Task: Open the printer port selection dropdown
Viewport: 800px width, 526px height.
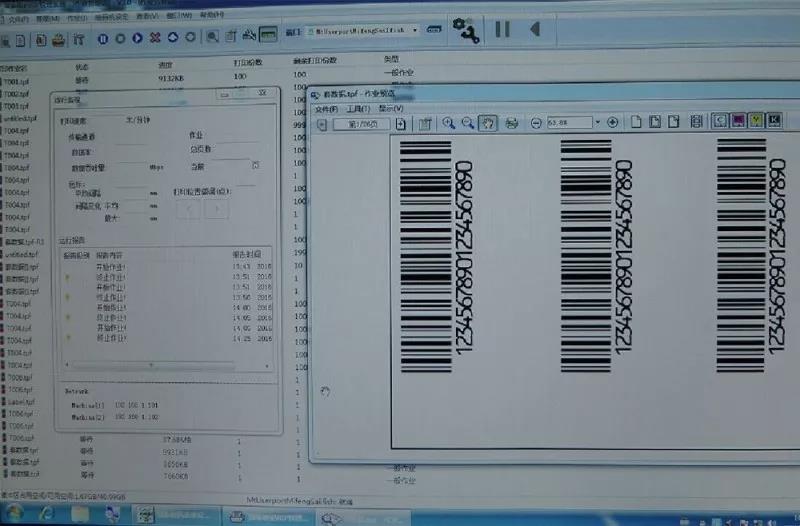Action: tap(415, 31)
